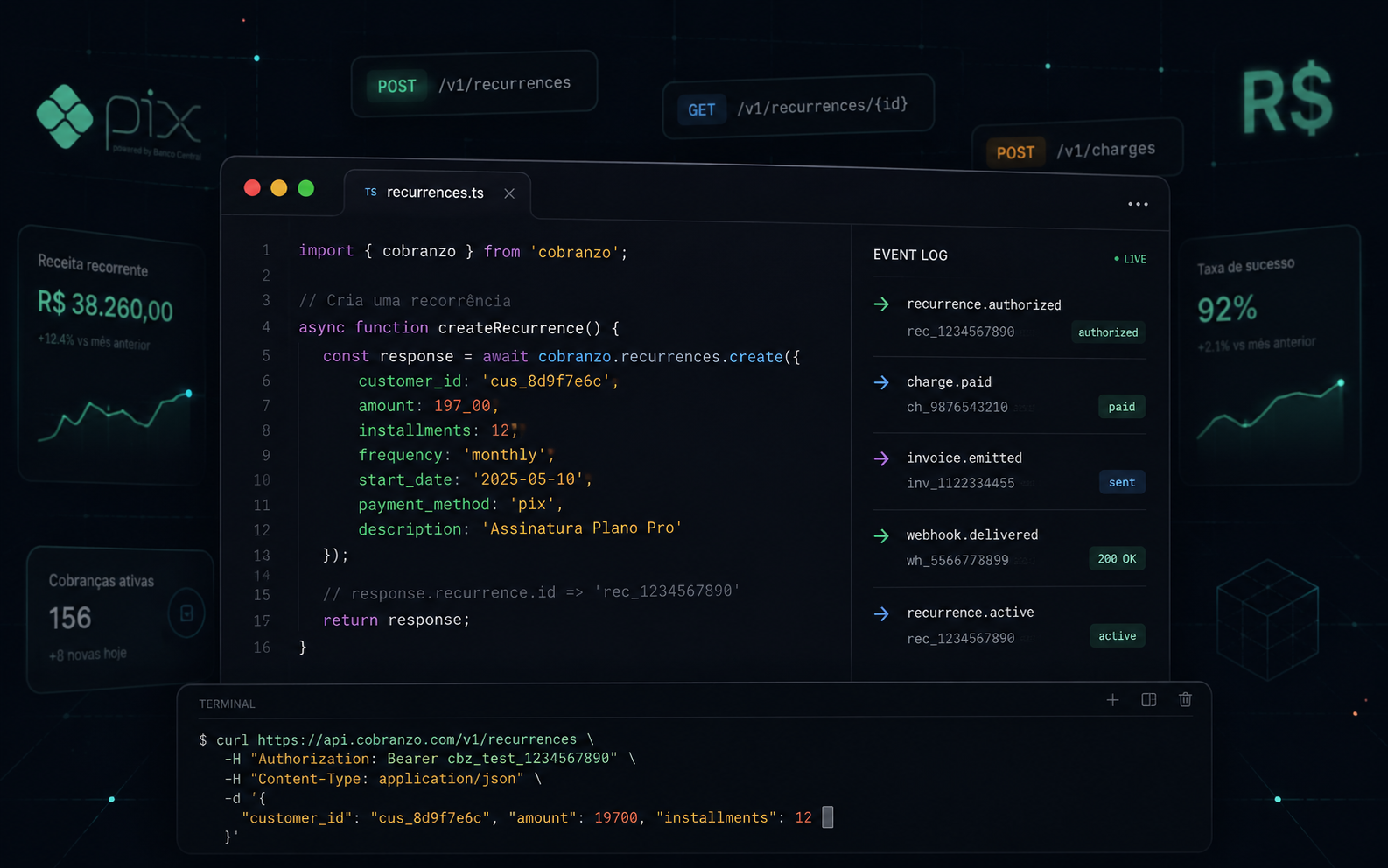Select the recurrences.ts editor tab
The height and width of the screenshot is (868, 1388).
[x=437, y=192]
